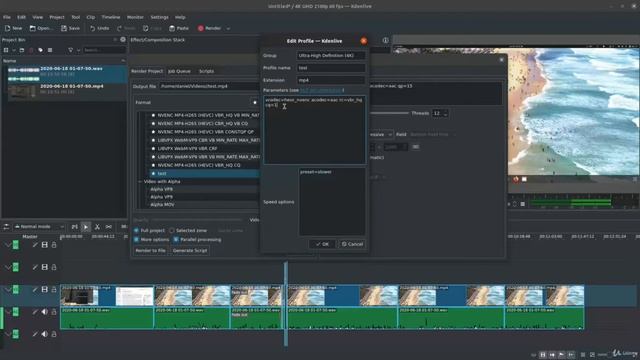
Task: Click the Save toolbar button
Action: click(x=71, y=28)
